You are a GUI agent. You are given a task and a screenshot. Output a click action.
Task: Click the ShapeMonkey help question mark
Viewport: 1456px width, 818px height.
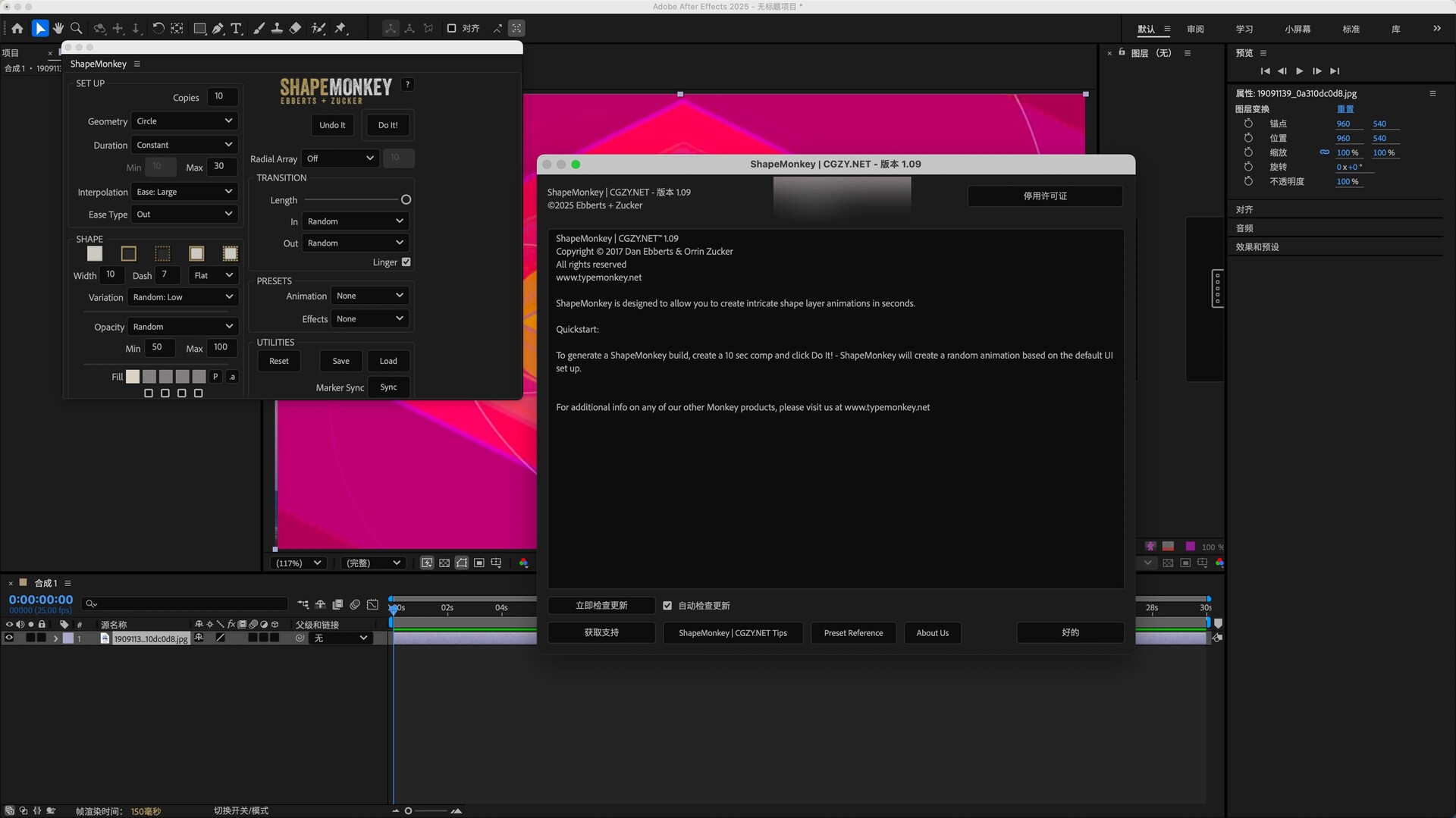[408, 85]
